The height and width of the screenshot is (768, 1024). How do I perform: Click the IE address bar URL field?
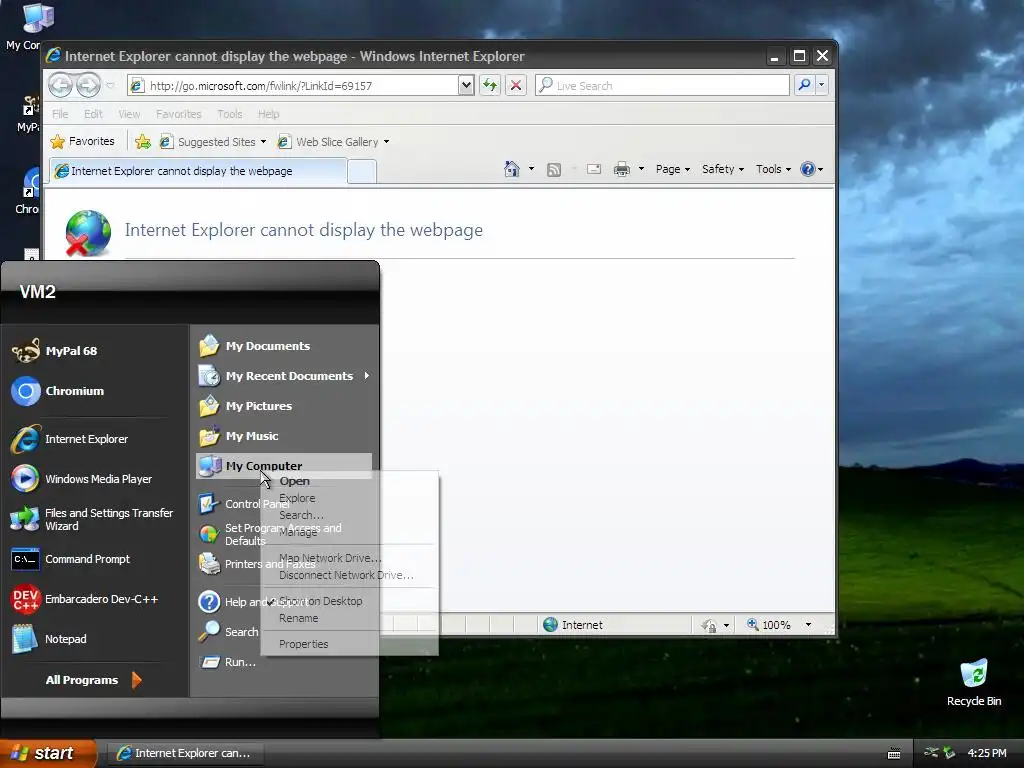(x=294, y=85)
